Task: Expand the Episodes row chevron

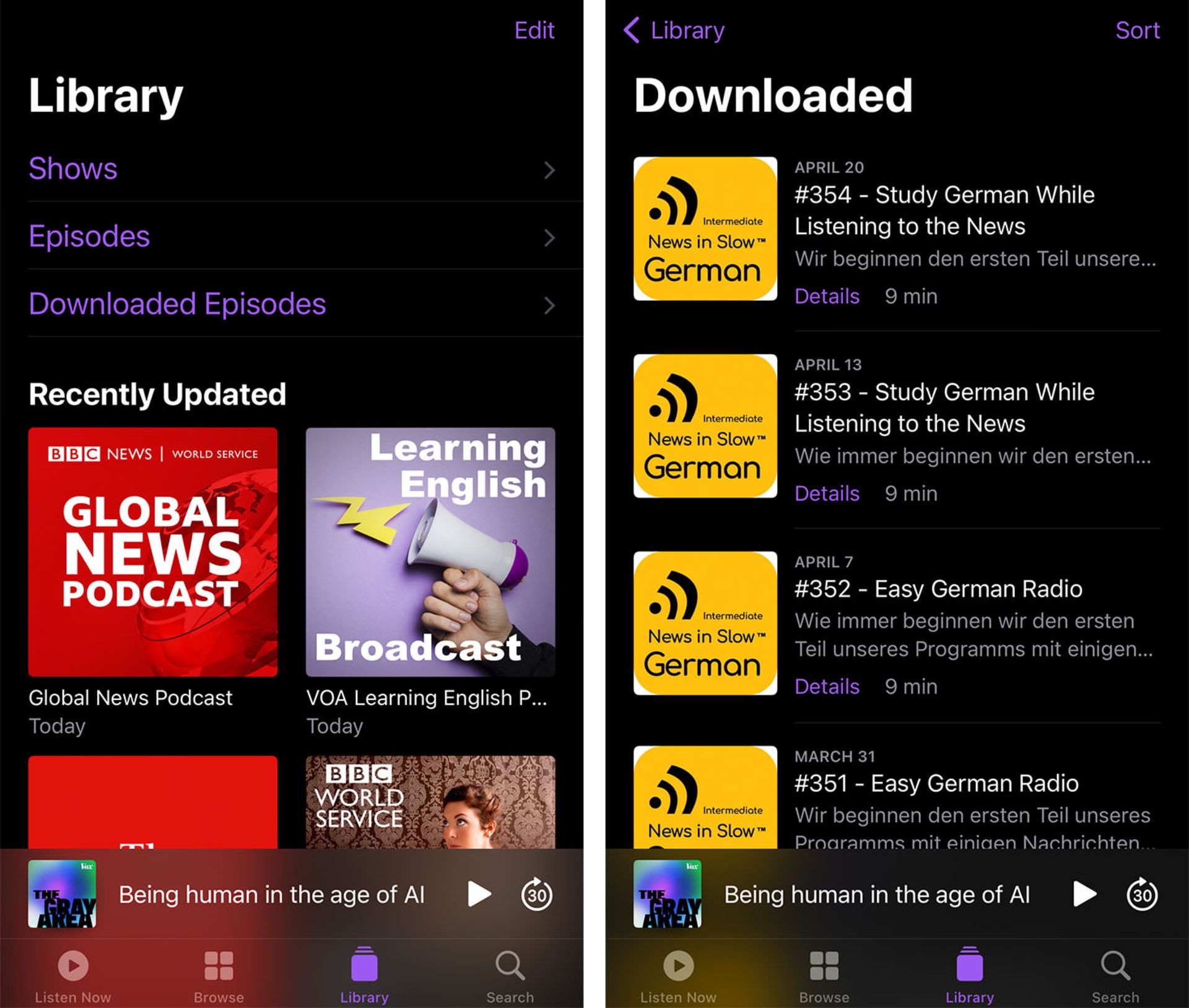Action: tap(549, 238)
